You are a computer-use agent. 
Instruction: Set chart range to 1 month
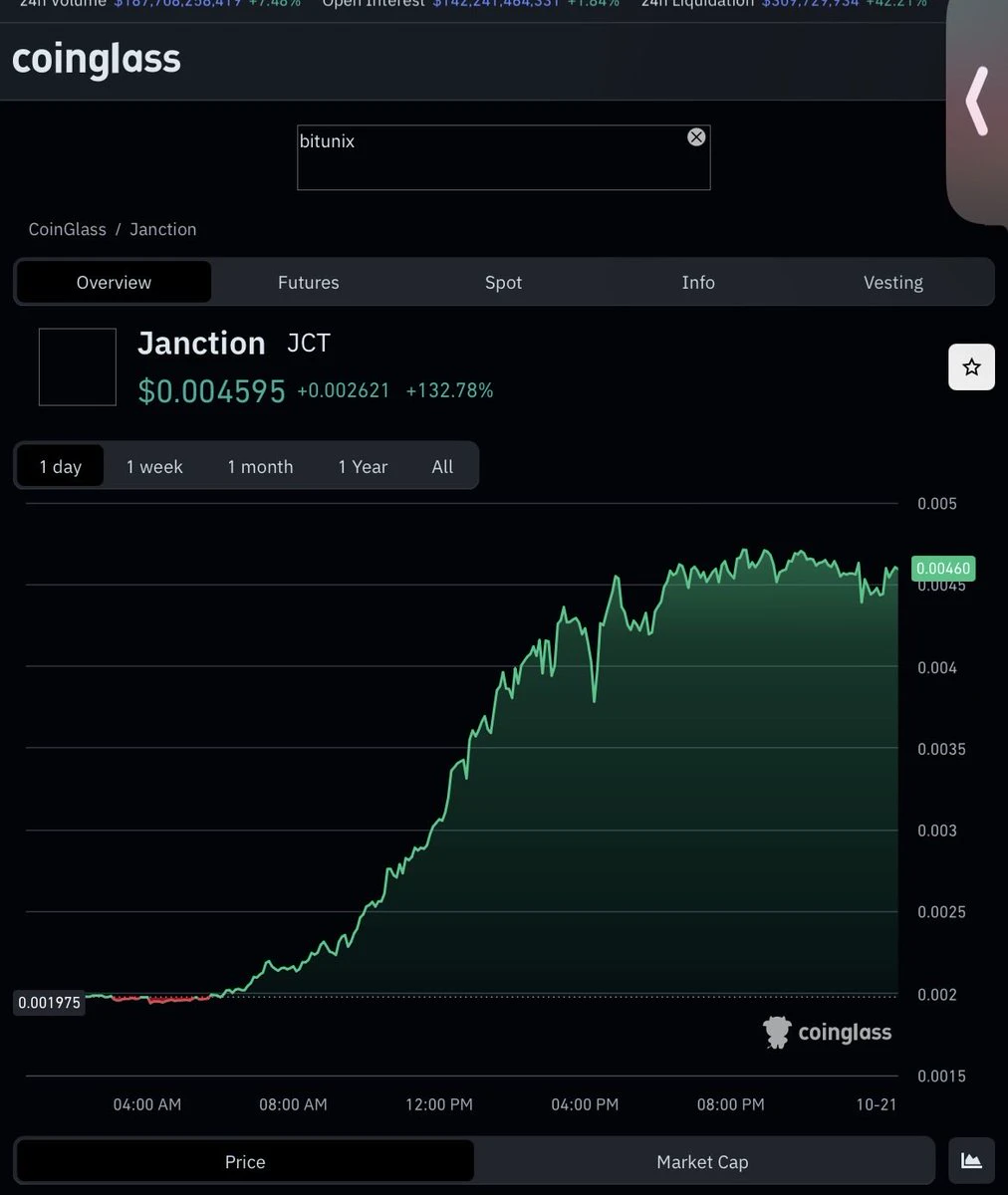pos(260,466)
